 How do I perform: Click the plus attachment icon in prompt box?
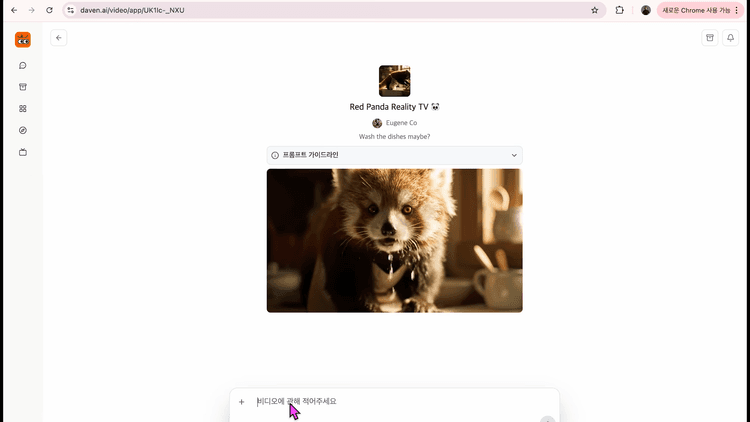(x=241, y=402)
